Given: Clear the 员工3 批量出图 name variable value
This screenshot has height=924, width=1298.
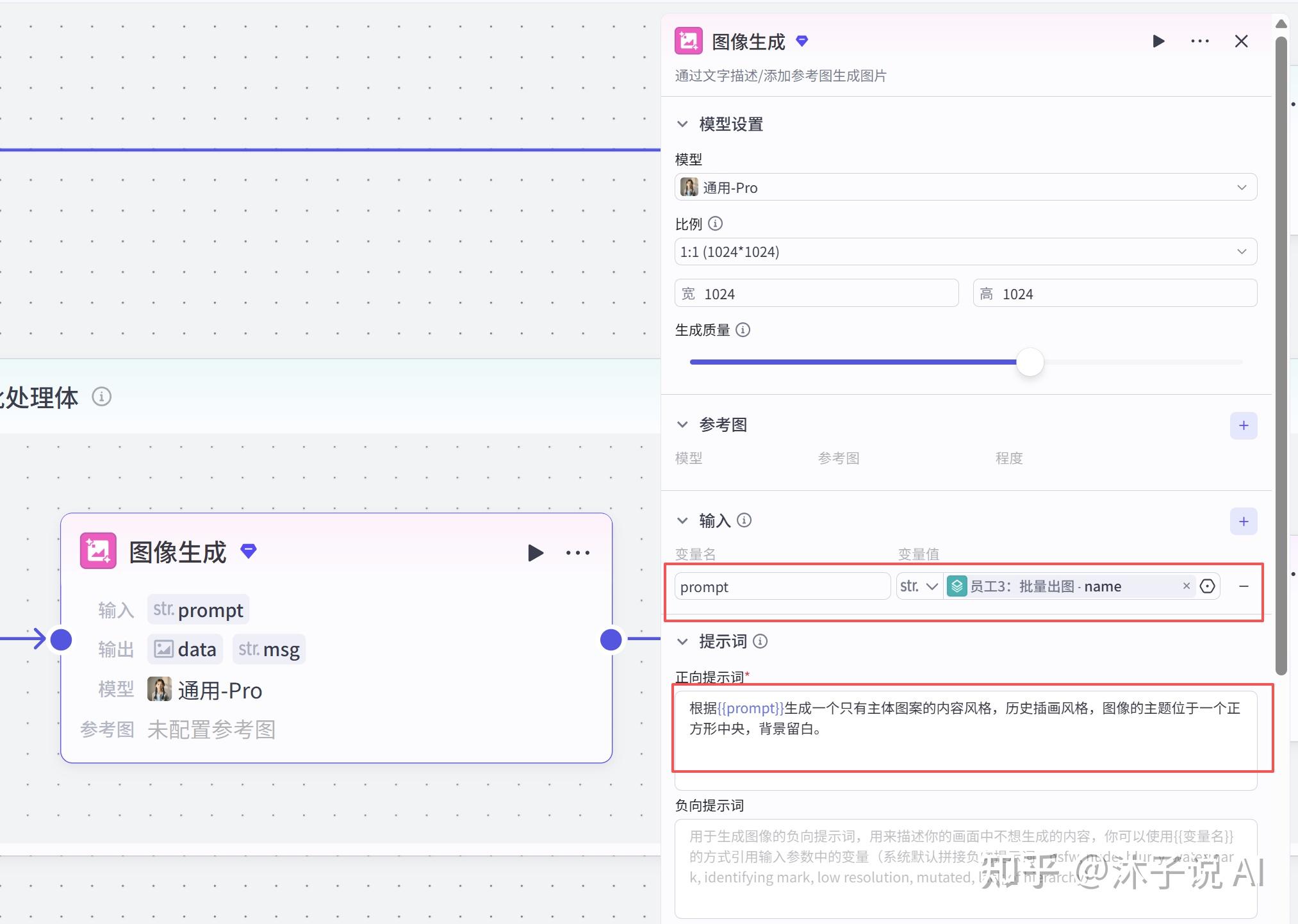Looking at the screenshot, I should tap(1186, 586).
